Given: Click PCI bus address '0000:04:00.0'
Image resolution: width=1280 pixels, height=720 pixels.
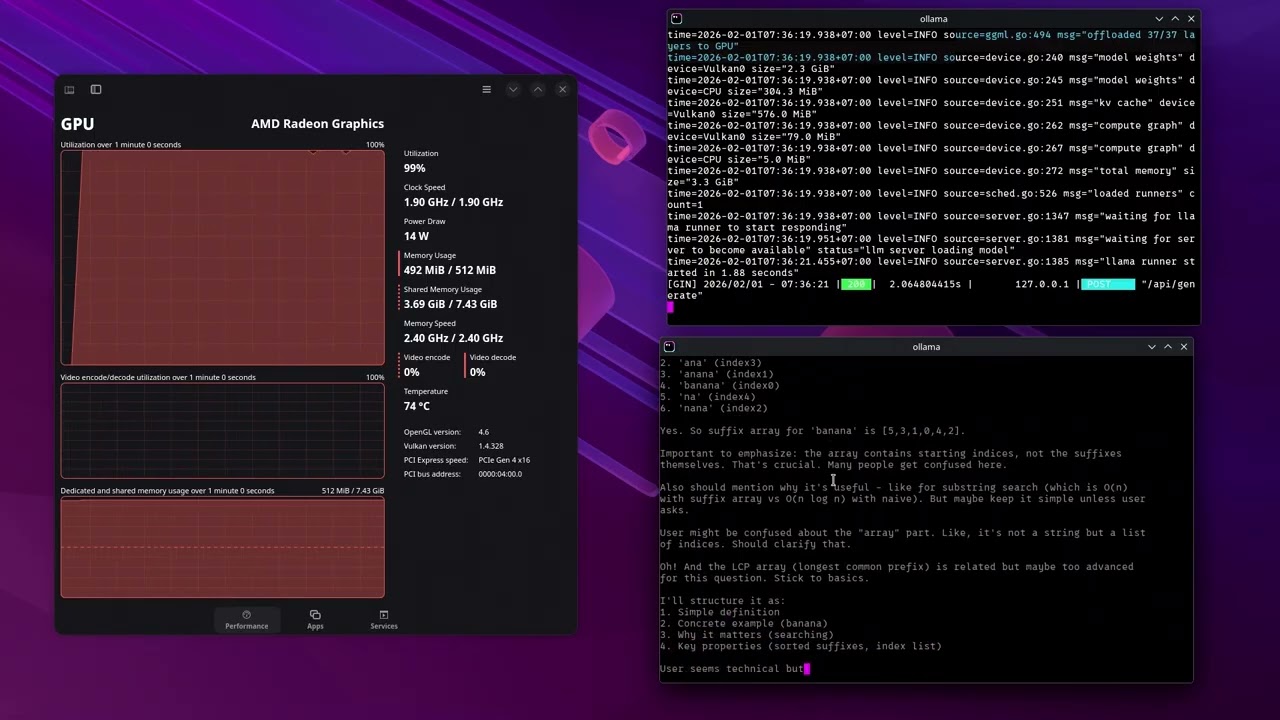Looking at the screenshot, I should tap(500, 474).
